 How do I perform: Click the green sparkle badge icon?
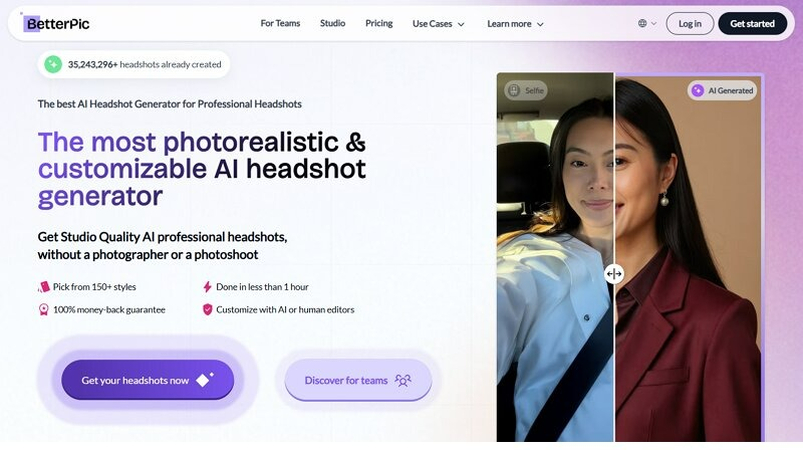pos(53,65)
